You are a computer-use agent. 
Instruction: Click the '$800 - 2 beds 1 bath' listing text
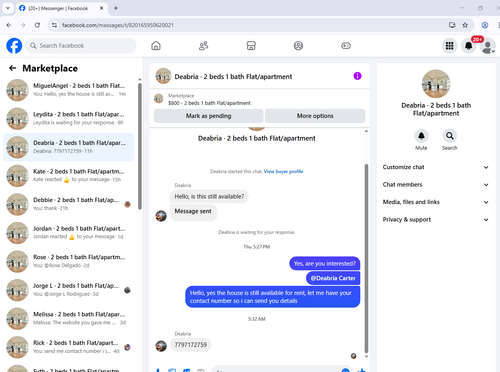tap(209, 103)
